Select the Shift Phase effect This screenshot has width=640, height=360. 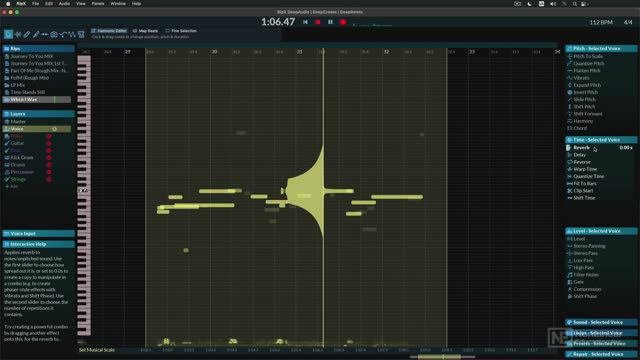585,296
